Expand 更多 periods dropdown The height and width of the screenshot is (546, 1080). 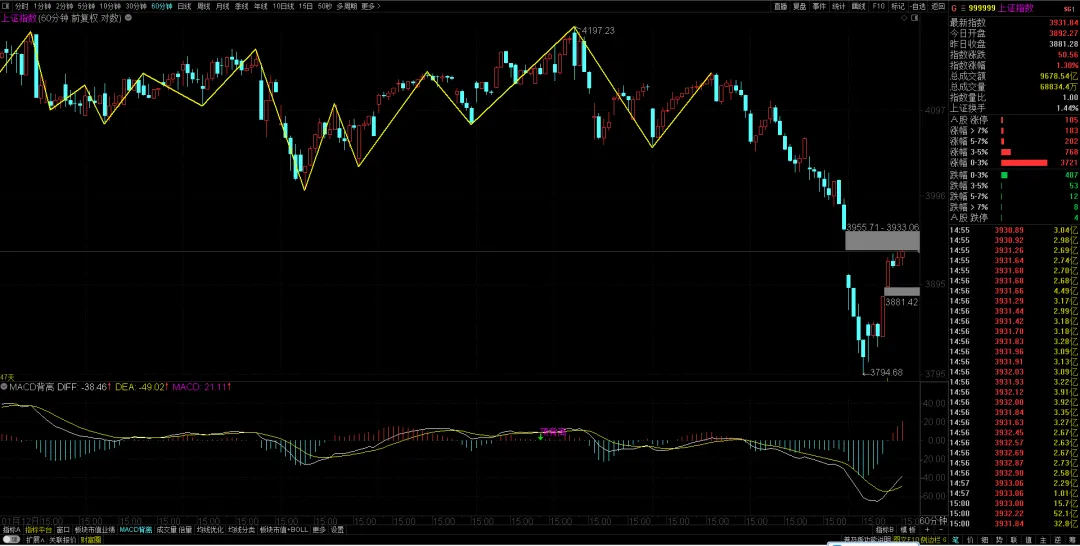(371, 6)
